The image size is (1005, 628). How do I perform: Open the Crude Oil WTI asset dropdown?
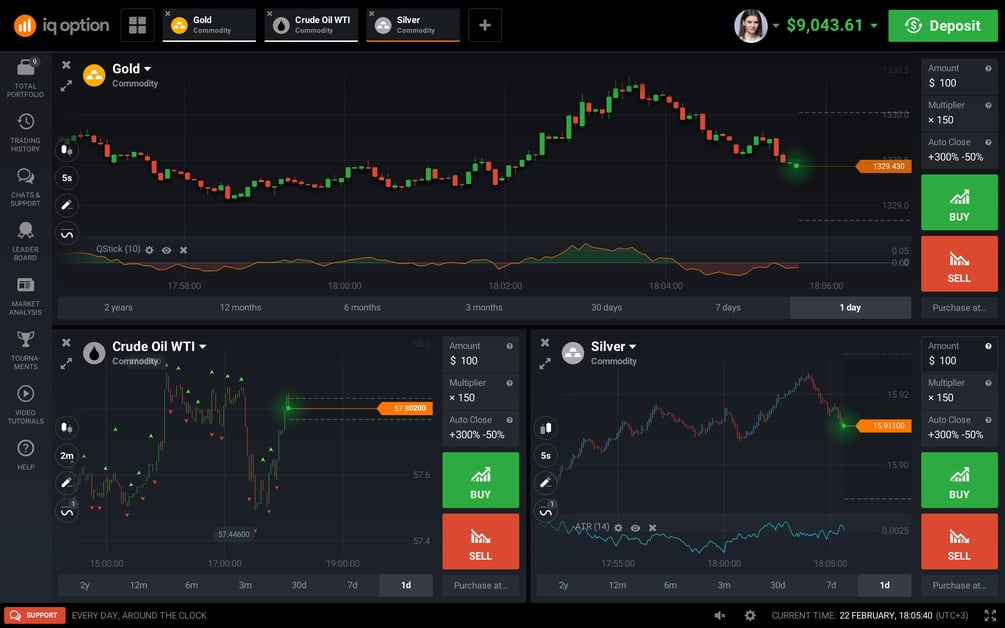tap(203, 347)
